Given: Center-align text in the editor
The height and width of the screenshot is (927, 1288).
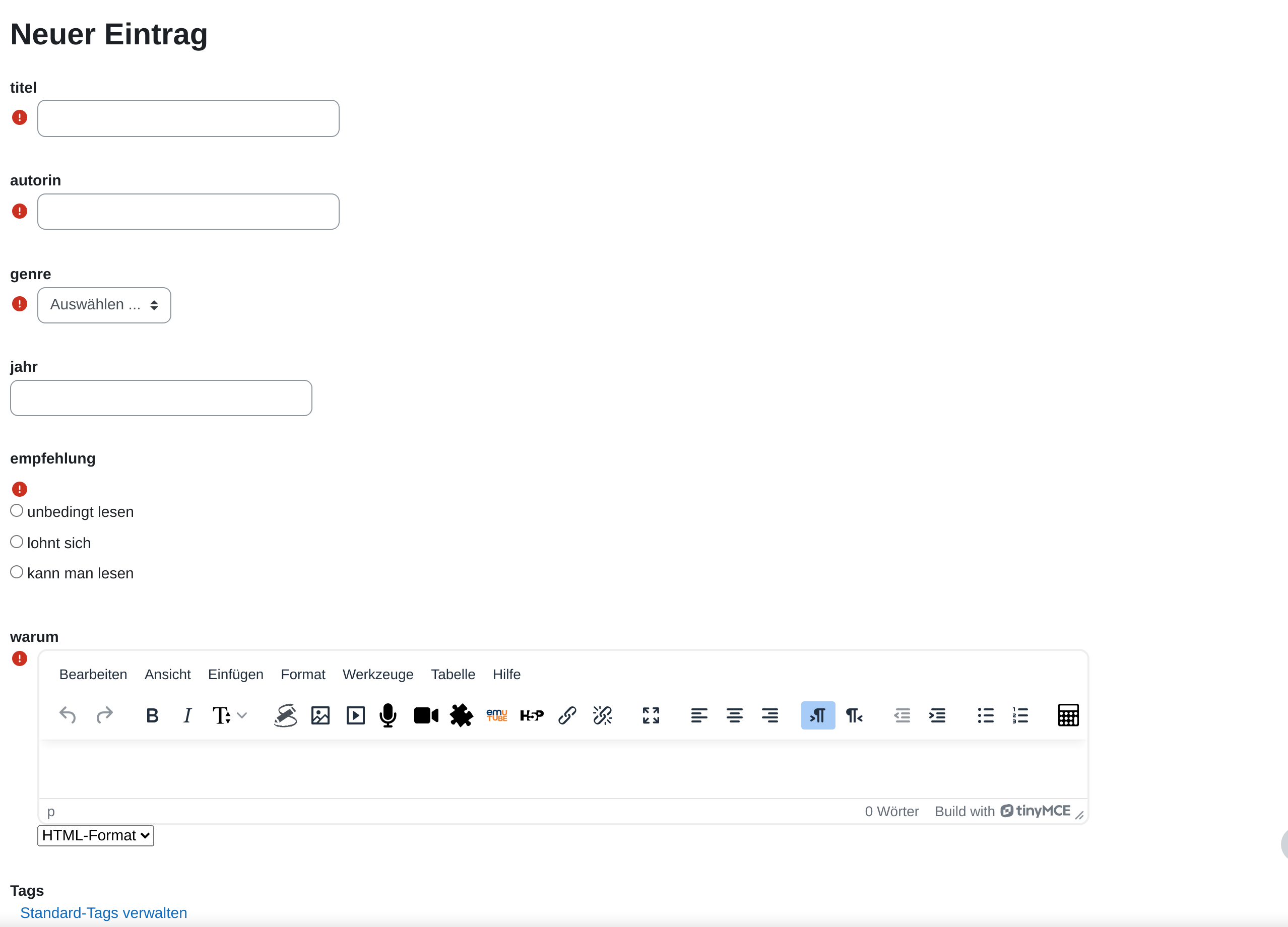Looking at the screenshot, I should coord(734,715).
